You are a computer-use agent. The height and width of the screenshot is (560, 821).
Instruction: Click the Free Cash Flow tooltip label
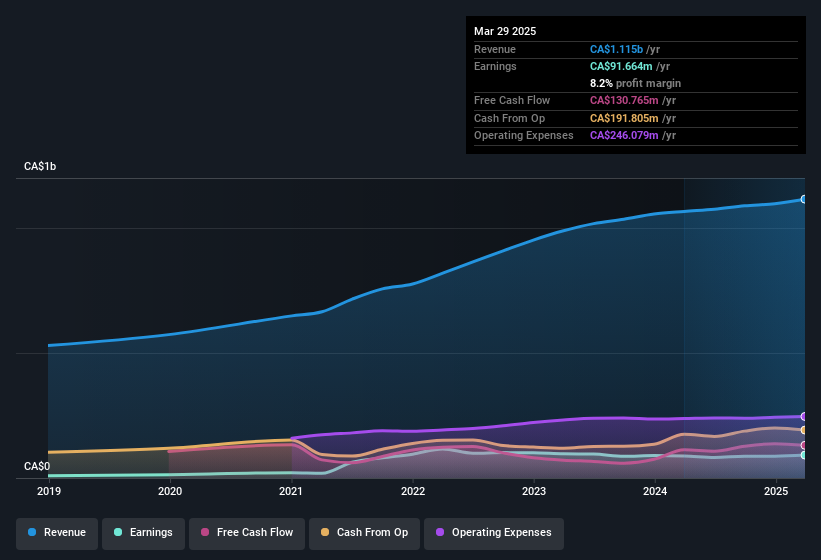512,100
